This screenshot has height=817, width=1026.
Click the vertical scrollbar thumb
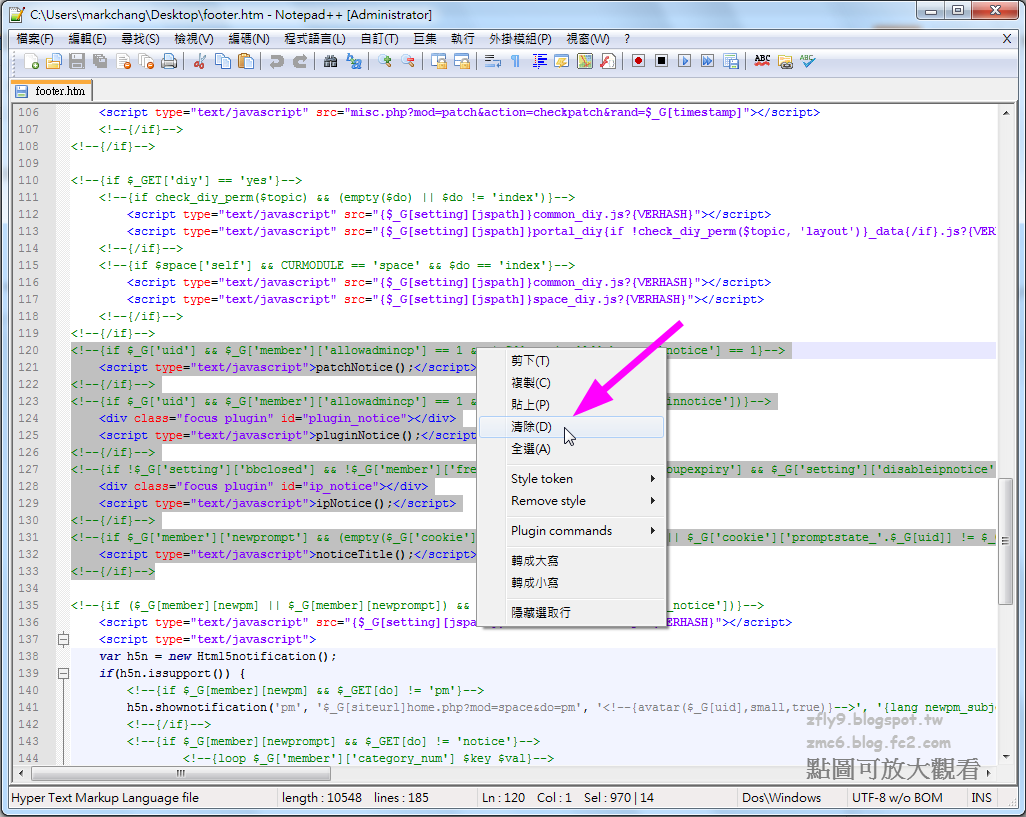[x=1006, y=542]
